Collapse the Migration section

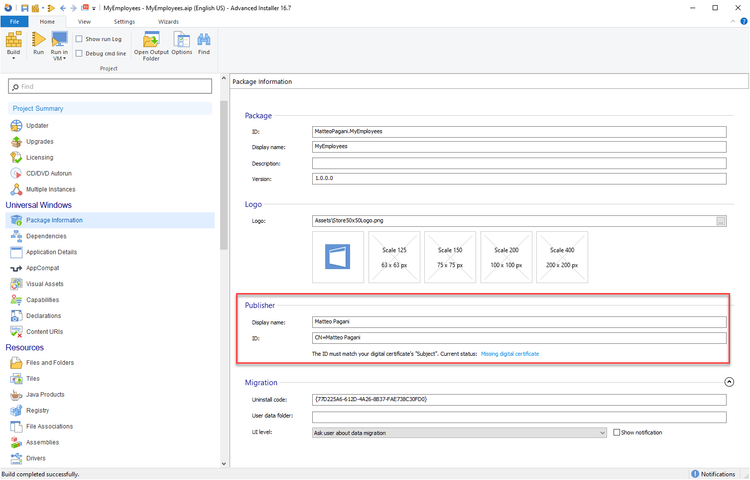coord(728,382)
